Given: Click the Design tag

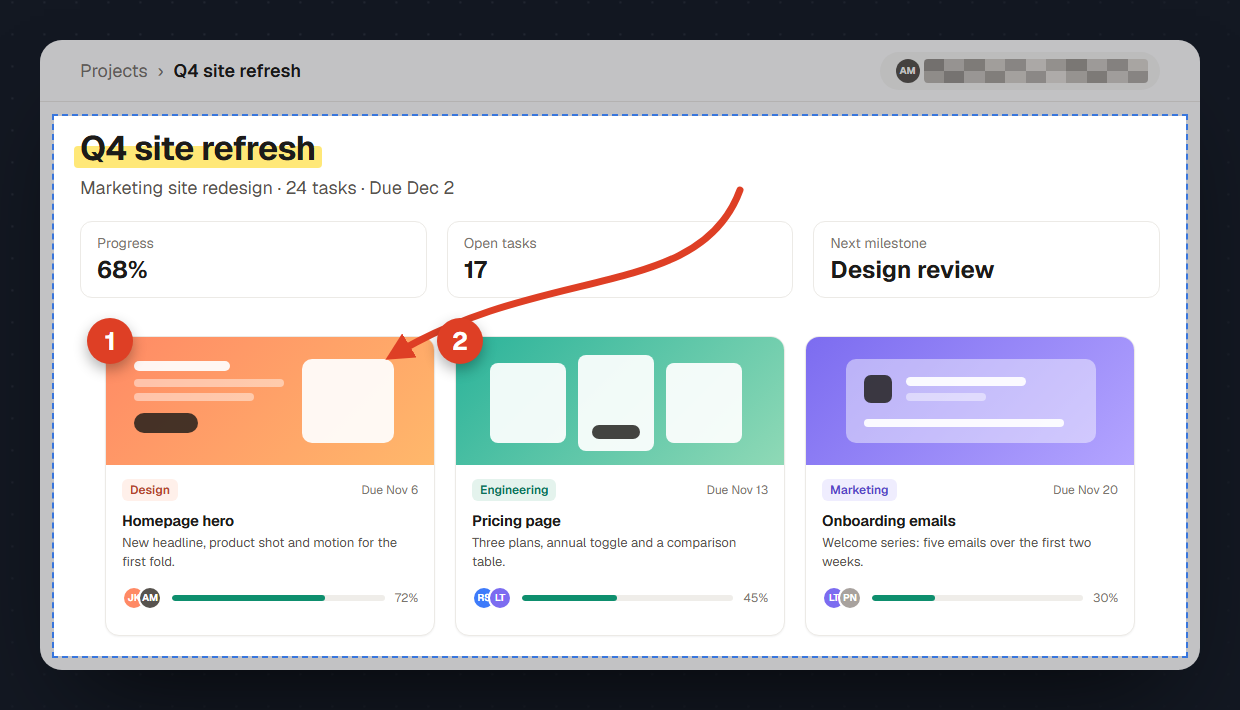Looking at the screenshot, I should pos(150,490).
